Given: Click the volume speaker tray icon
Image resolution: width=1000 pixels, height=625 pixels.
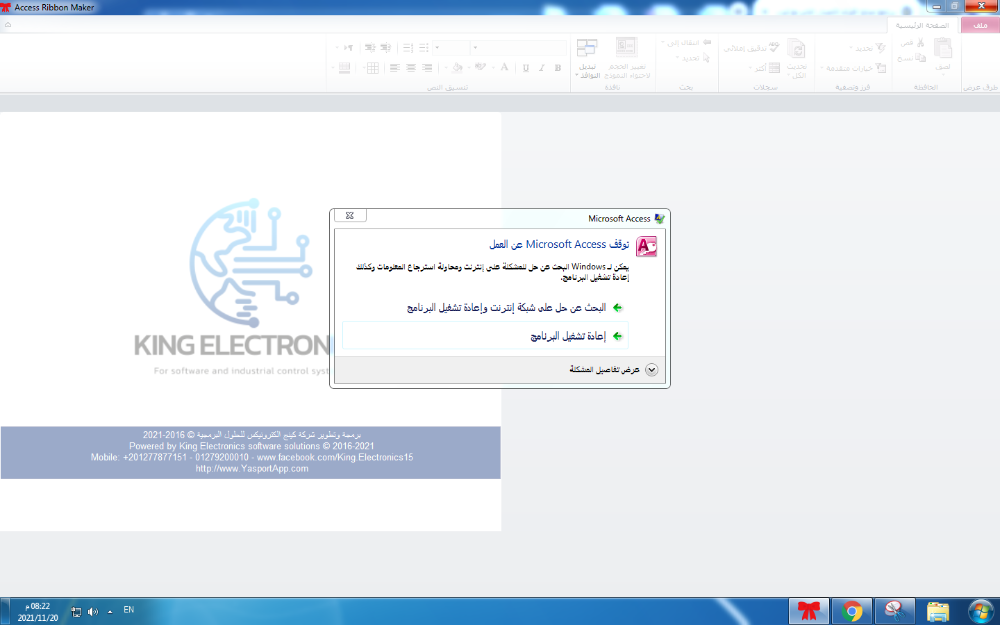Looking at the screenshot, I should (92, 612).
